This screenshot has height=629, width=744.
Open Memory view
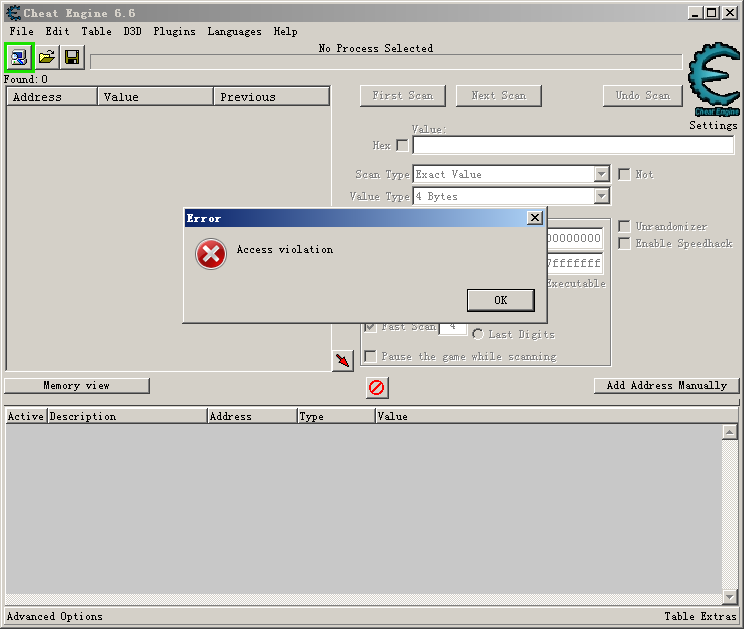click(76, 386)
